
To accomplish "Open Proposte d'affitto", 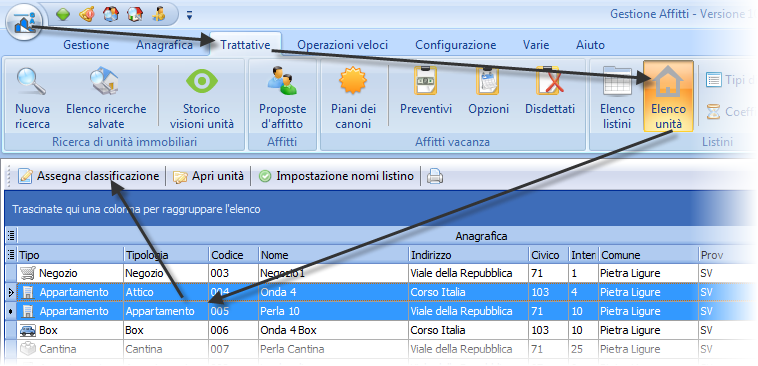I will (282, 98).
